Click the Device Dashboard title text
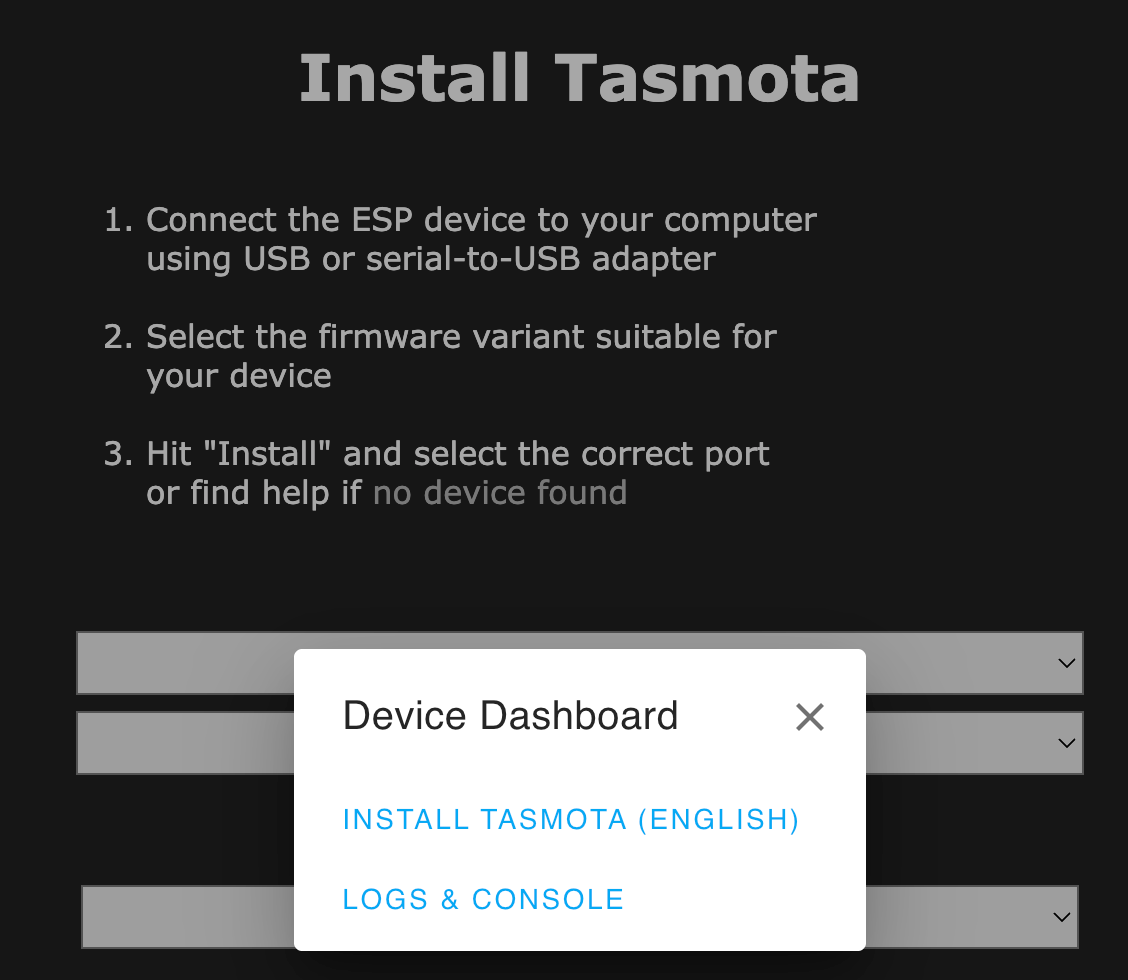This screenshot has height=980, width=1128. click(x=510, y=715)
